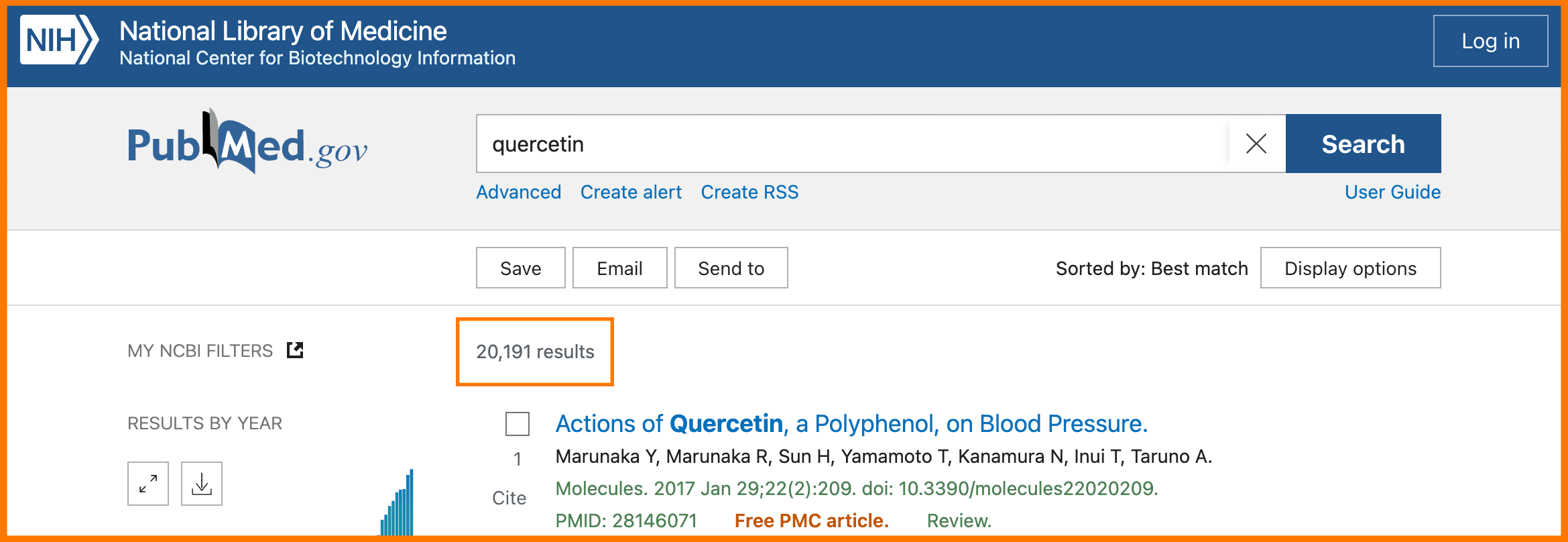This screenshot has width=1568, height=542.
Task: Open the Display options dropdown
Action: (x=1350, y=268)
